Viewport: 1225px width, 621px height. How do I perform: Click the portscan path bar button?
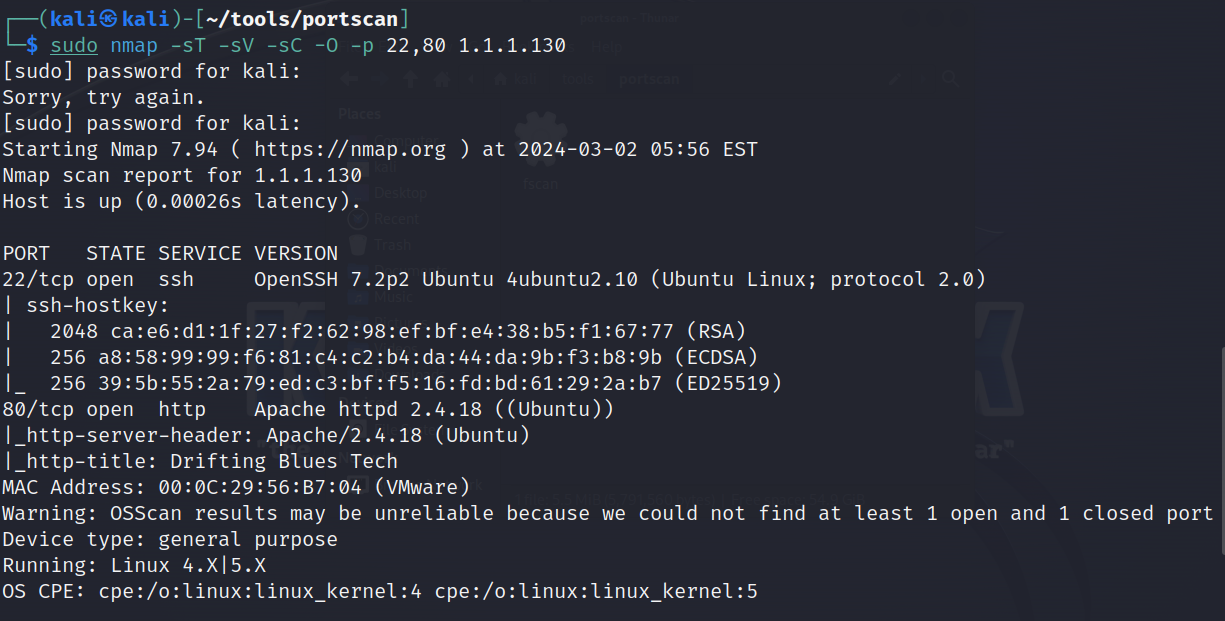(x=649, y=79)
